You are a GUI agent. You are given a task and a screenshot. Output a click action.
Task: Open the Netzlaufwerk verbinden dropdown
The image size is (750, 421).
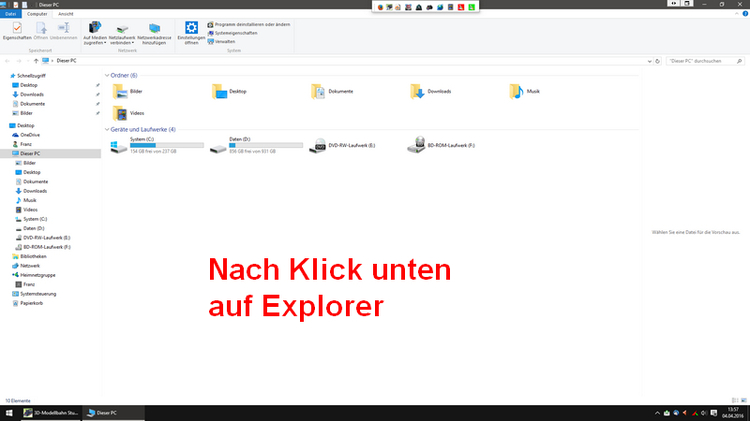pyautogui.click(x=122, y=32)
